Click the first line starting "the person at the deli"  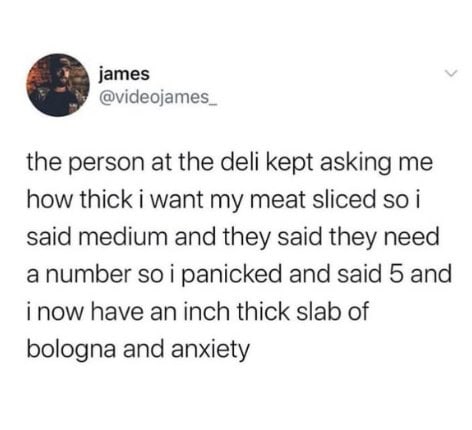coord(229,163)
